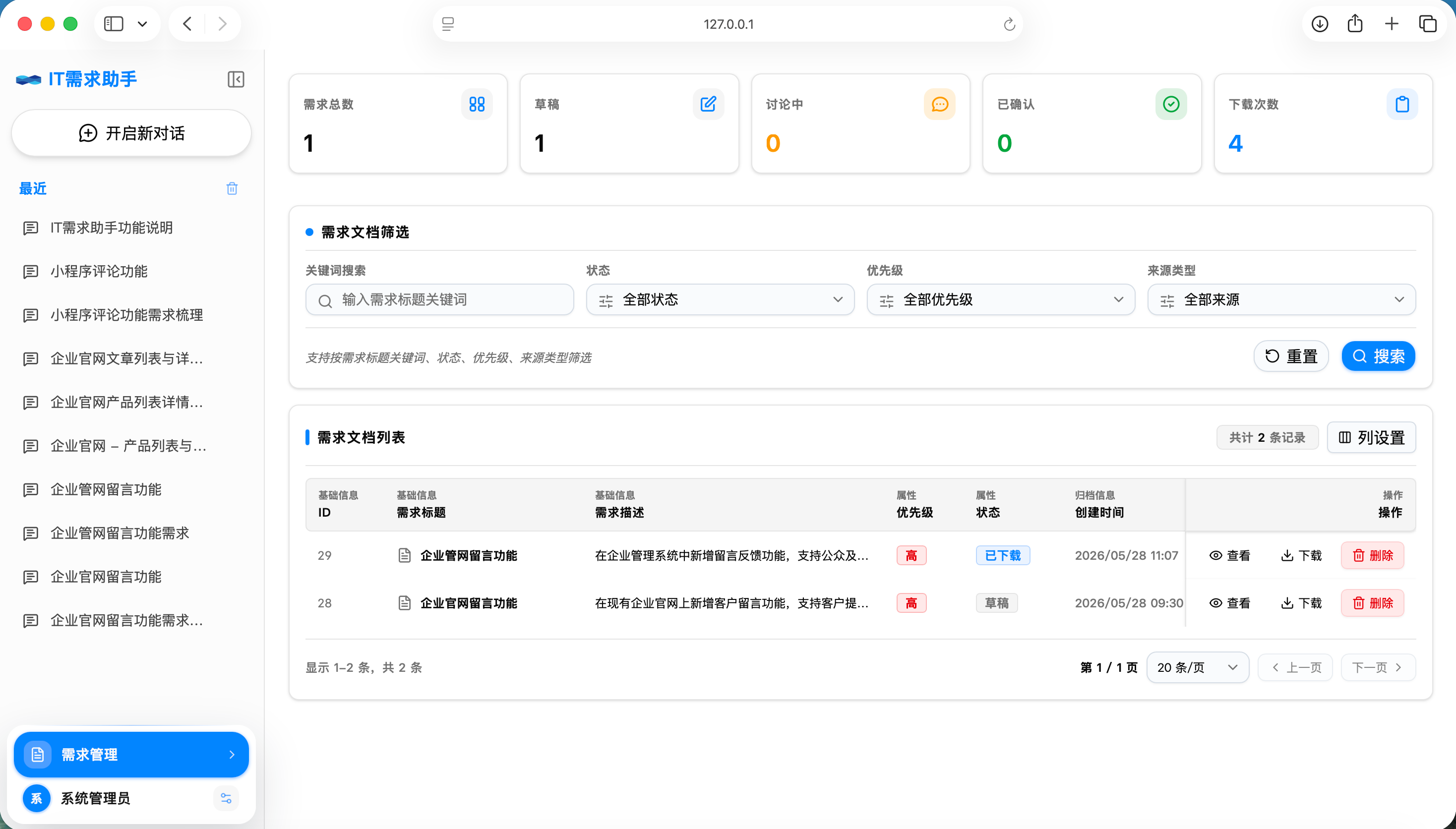Viewport: 1456px width, 829px height.
Task: Select the 需求管理 navigation item
Action: coord(131,755)
